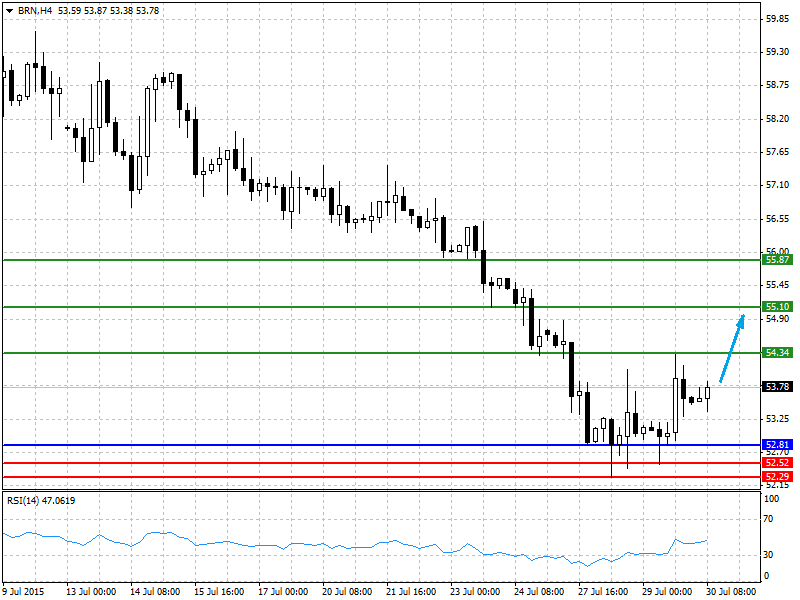This screenshot has height=600, width=800.
Task: Click the 55.45 price axis value
Action: (x=778, y=285)
